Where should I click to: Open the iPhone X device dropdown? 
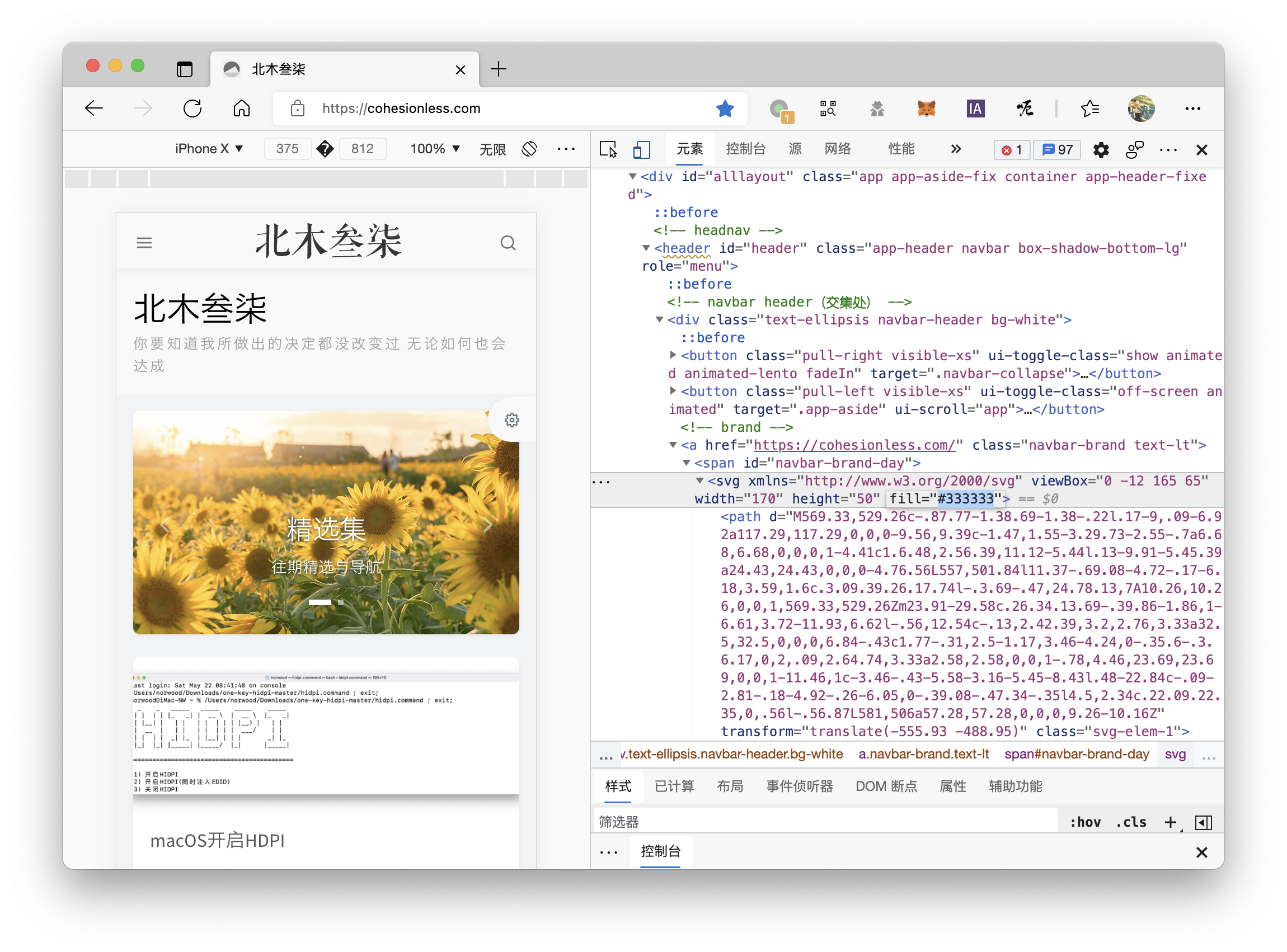point(209,149)
